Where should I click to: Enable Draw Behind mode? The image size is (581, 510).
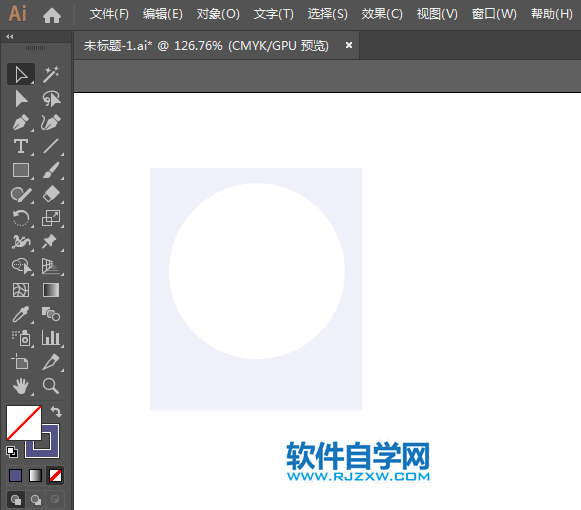pyautogui.click(x=36, y=500)
